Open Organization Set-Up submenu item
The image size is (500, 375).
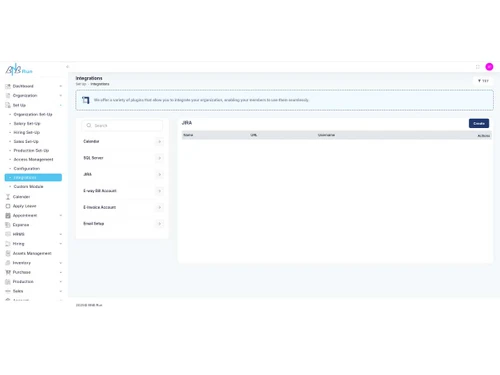[33, 114]
